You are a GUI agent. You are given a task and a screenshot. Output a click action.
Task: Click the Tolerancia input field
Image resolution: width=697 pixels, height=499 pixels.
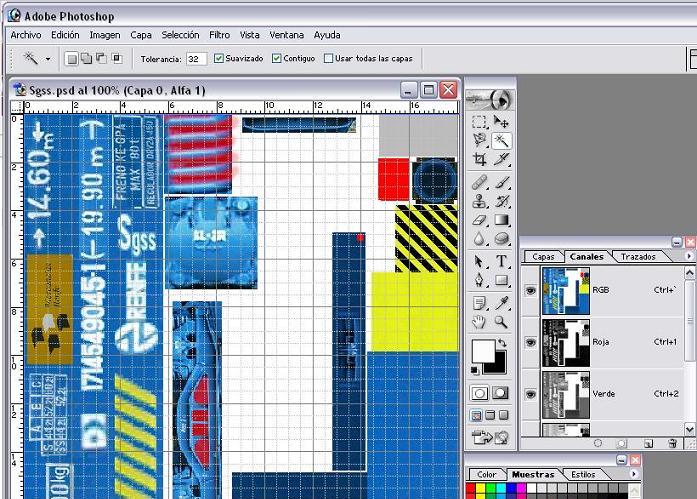click(x=196, y=59)
